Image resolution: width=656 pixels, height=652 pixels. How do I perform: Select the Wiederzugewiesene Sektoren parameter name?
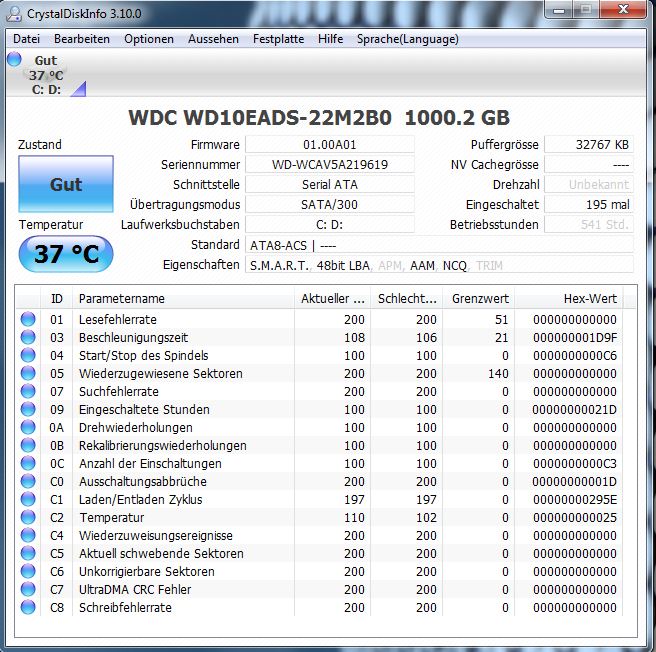161,373
